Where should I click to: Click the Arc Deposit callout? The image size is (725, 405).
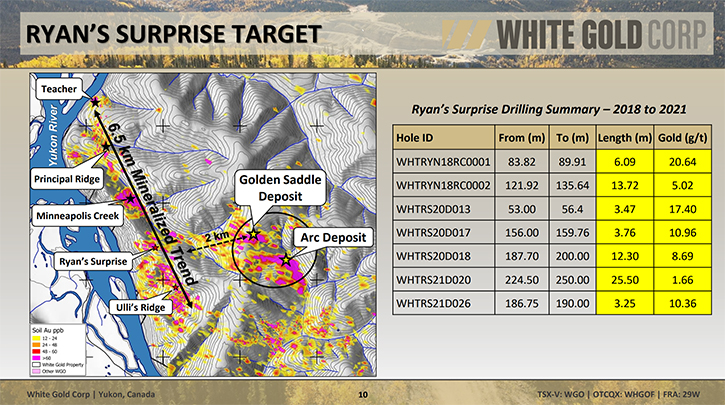(333, 238)
